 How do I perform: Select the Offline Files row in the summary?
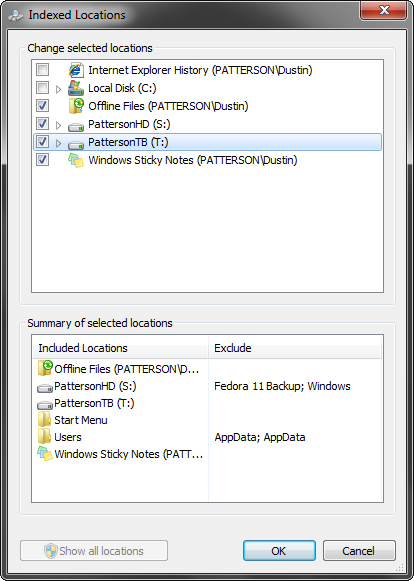click(119, 369)
